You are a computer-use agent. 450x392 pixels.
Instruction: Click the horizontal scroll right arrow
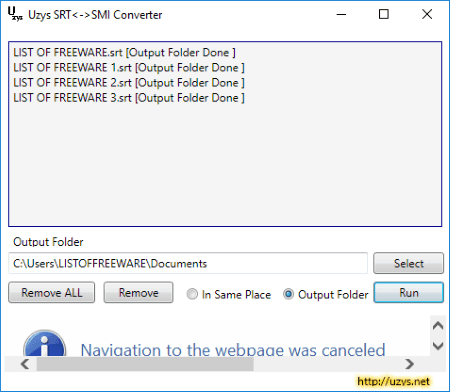[410, 364]
